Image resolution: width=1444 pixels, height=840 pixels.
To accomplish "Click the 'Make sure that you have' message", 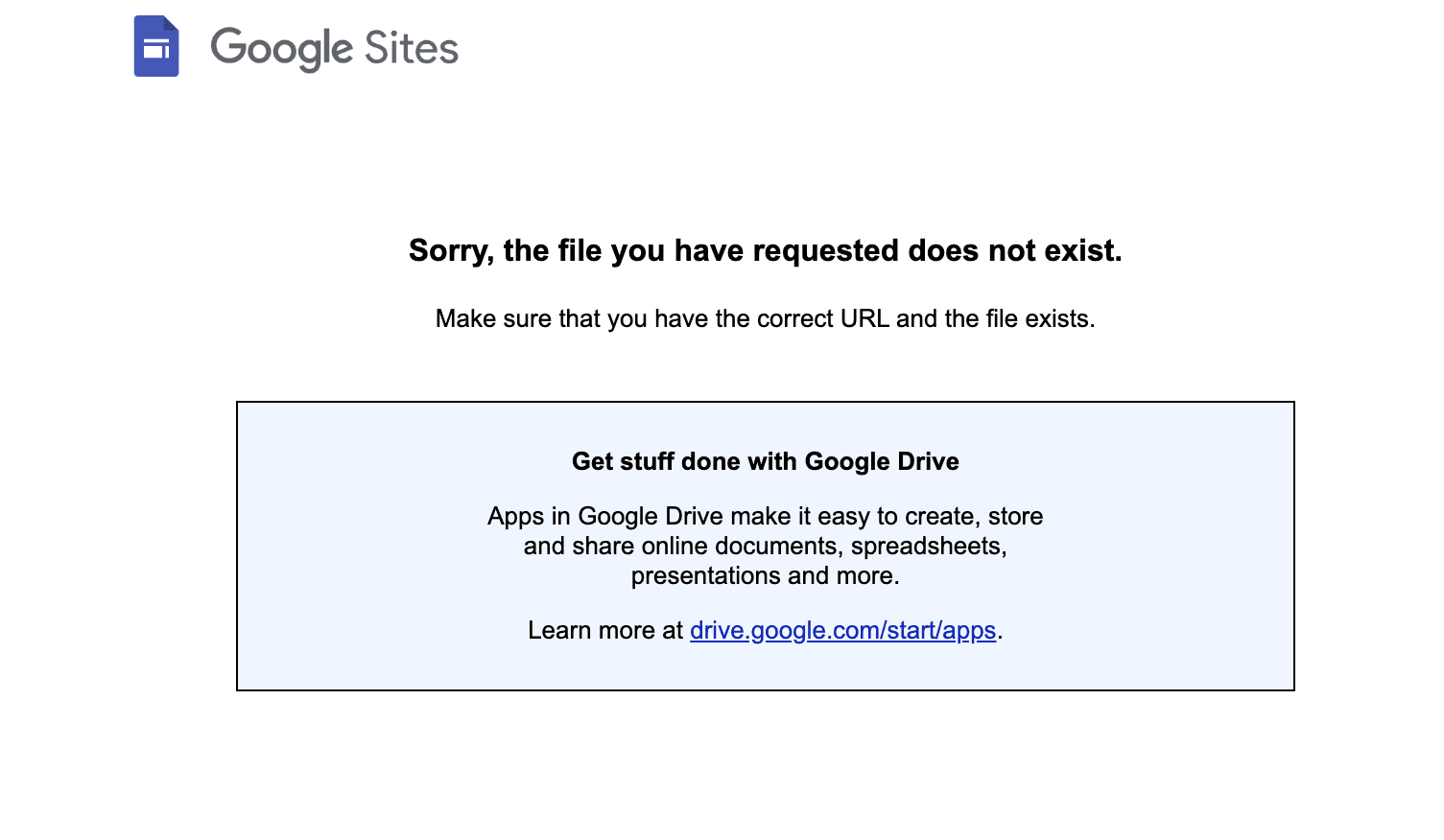I will click(x=765, y=318).
